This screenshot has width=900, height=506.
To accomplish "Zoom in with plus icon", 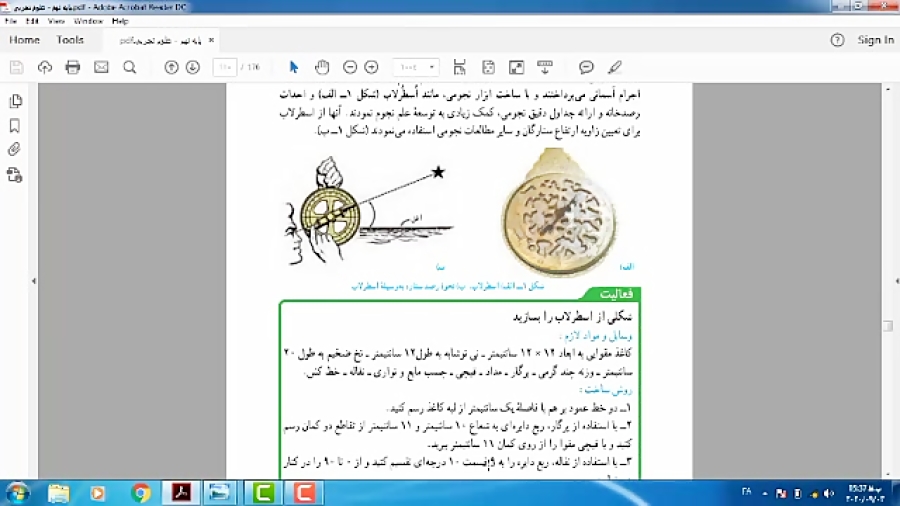I will [371, 67].
